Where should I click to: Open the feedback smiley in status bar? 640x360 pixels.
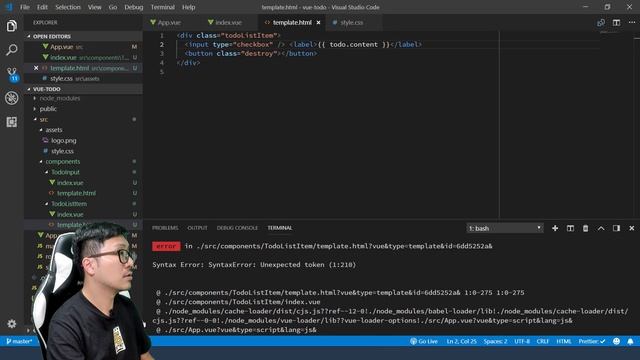coord(616,341)
